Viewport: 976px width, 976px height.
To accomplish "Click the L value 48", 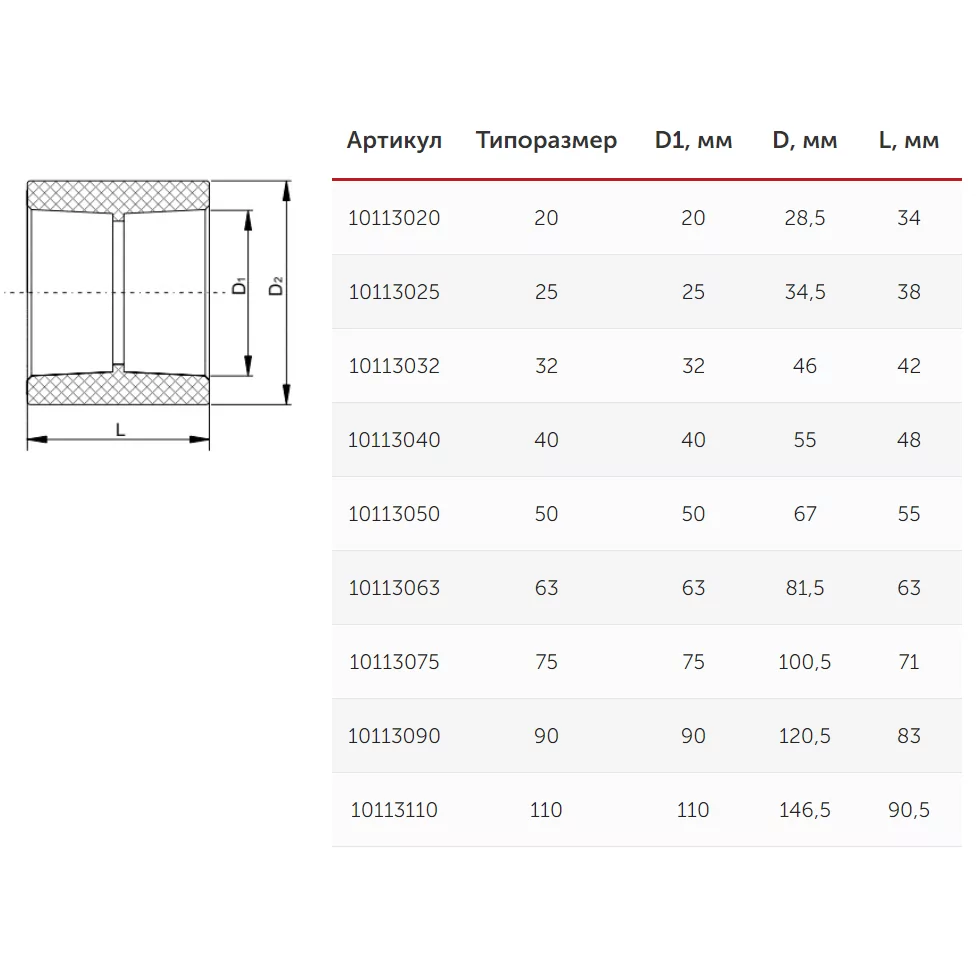I will click(908, 440).
